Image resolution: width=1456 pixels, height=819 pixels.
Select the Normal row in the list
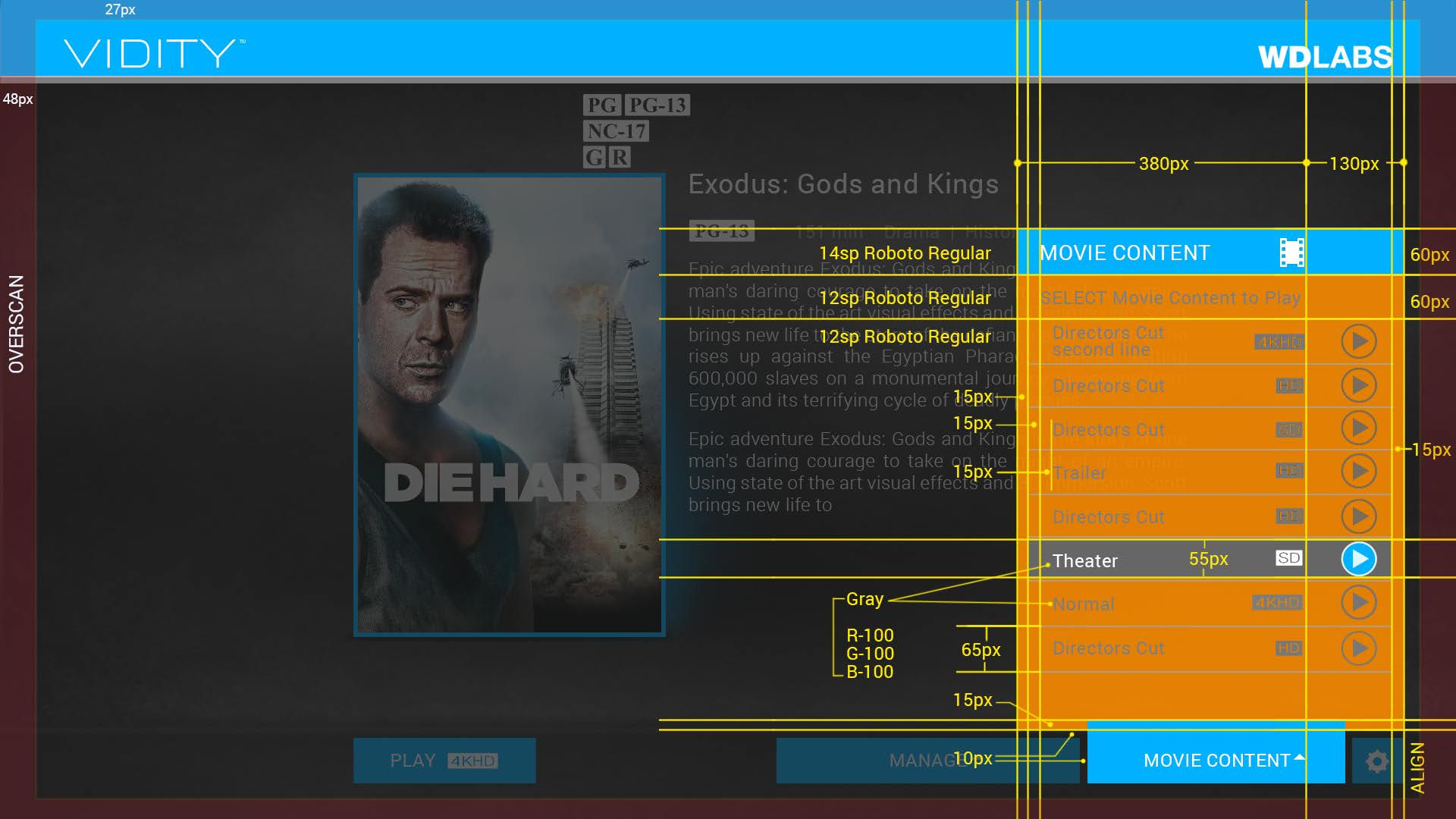[1210, 604]
